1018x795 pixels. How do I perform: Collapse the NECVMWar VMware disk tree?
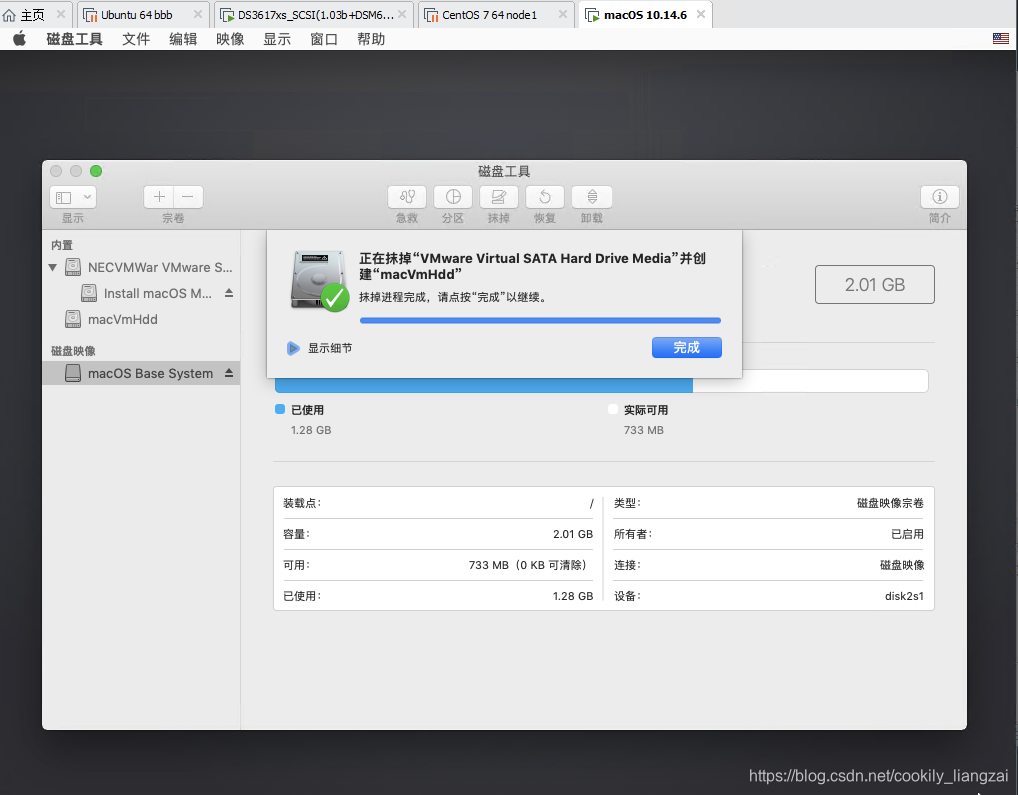[x=53, y=267]
